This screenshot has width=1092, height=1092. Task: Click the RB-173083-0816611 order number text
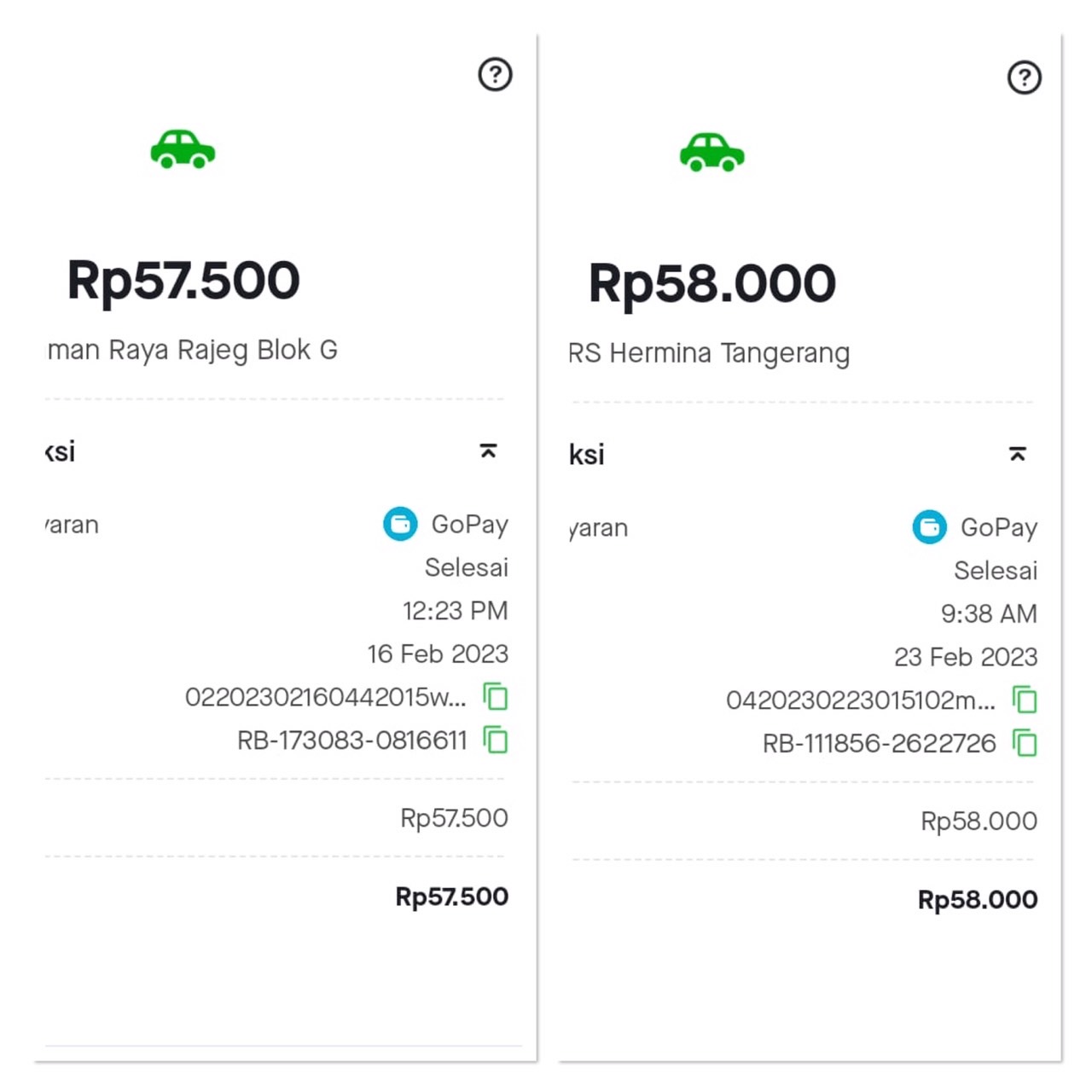point(352,741)
